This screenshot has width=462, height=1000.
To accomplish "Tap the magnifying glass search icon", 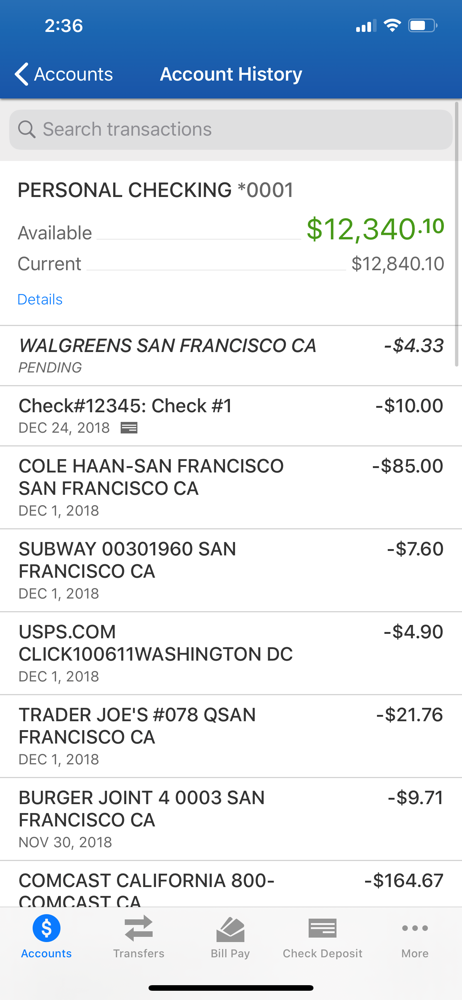I will coord(27,129).
